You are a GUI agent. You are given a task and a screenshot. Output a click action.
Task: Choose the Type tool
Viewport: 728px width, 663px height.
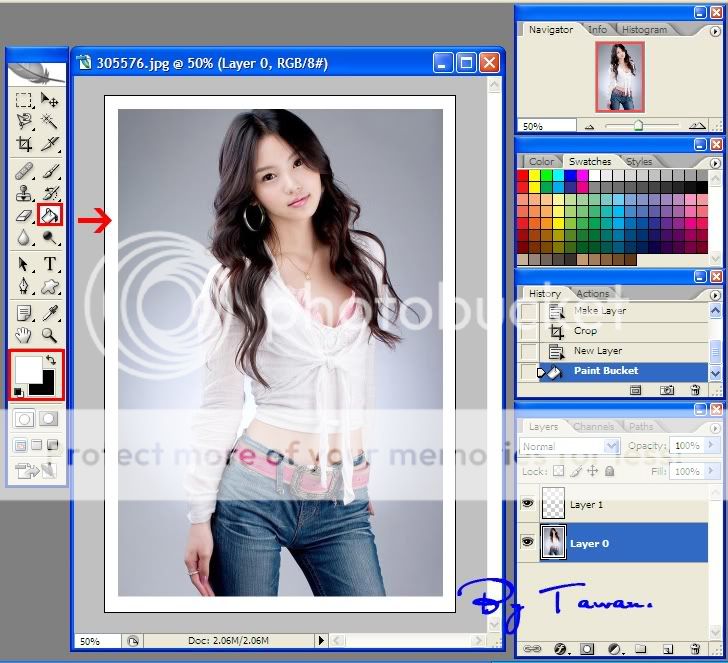(x=49, y=264)
